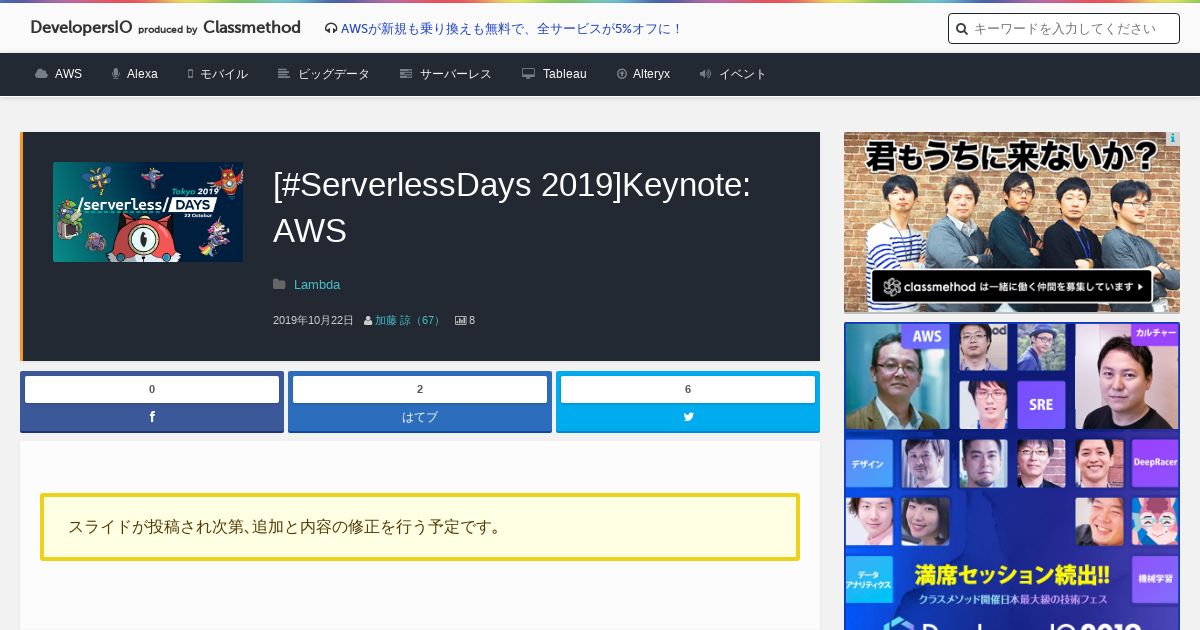Click the lines icon beside ビッグデータ
The height and width of the screenshot is (630, 1200).
pos(284,74)
